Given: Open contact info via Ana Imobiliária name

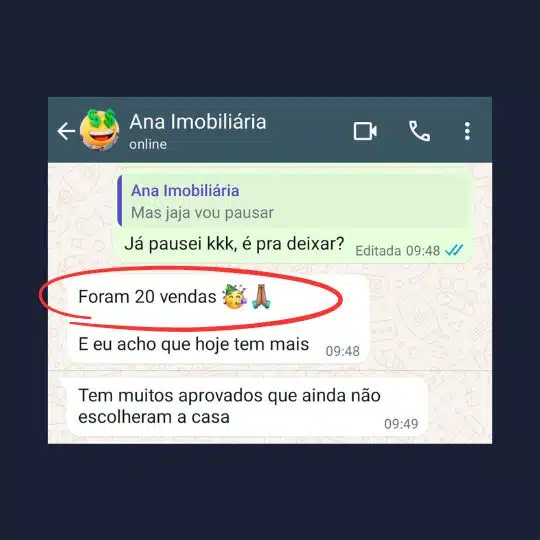Looking at the screenshot, I should coord(198,122).
